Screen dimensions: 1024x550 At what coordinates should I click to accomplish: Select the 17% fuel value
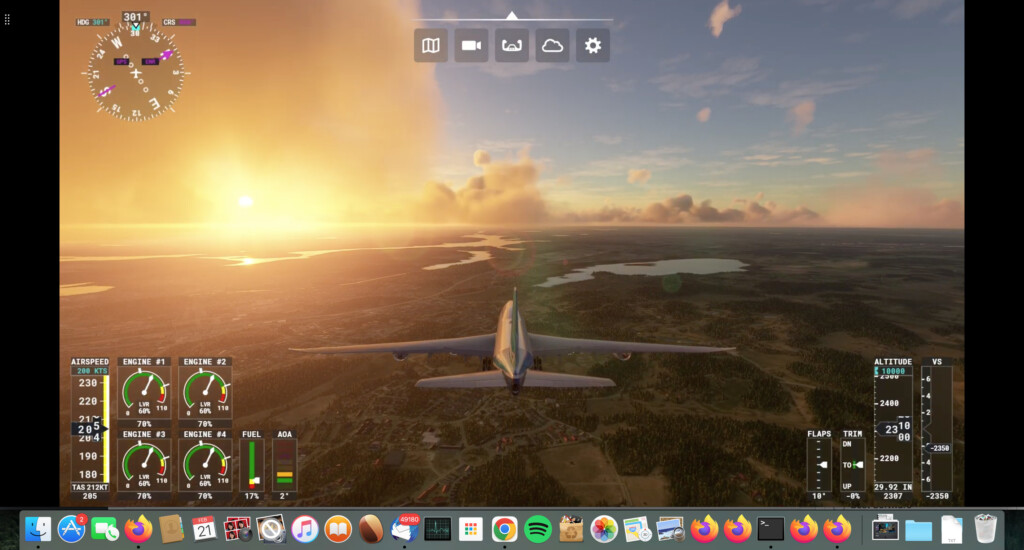point(251,496)
